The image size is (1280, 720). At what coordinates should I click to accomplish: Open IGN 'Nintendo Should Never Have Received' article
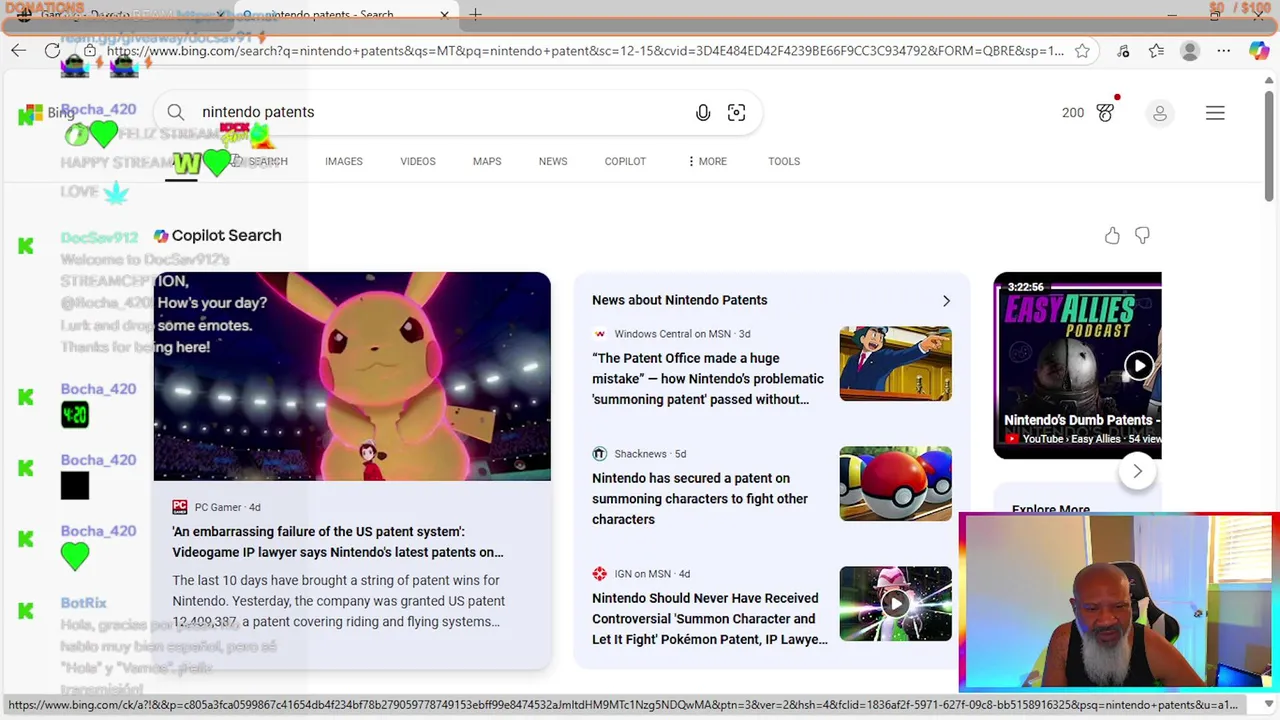coord(710,619)
